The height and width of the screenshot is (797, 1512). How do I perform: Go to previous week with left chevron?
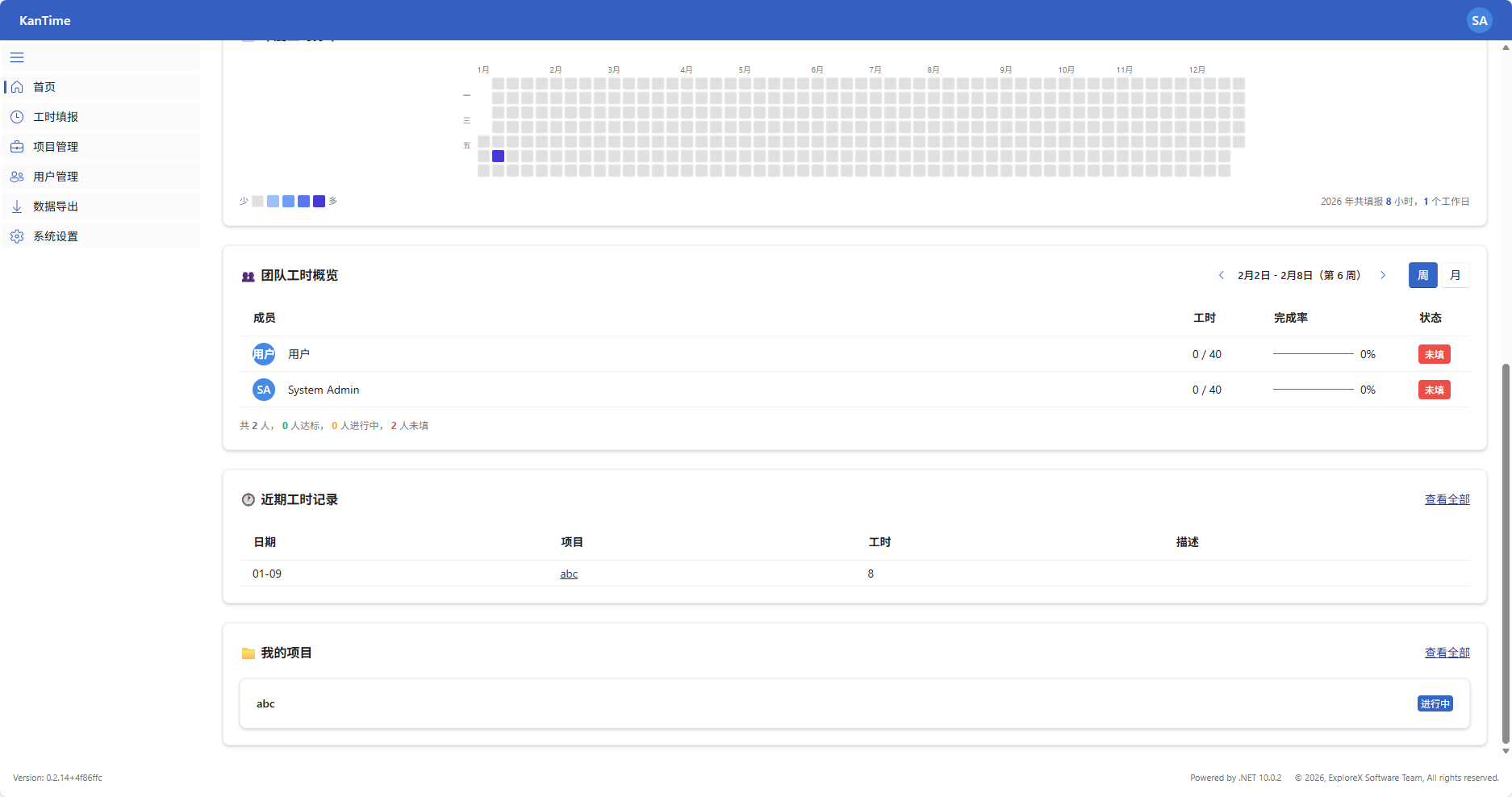point(1221,275)
